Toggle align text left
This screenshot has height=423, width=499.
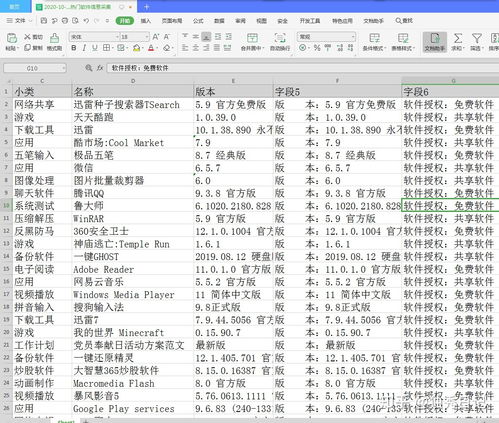[x=185, y=48]
